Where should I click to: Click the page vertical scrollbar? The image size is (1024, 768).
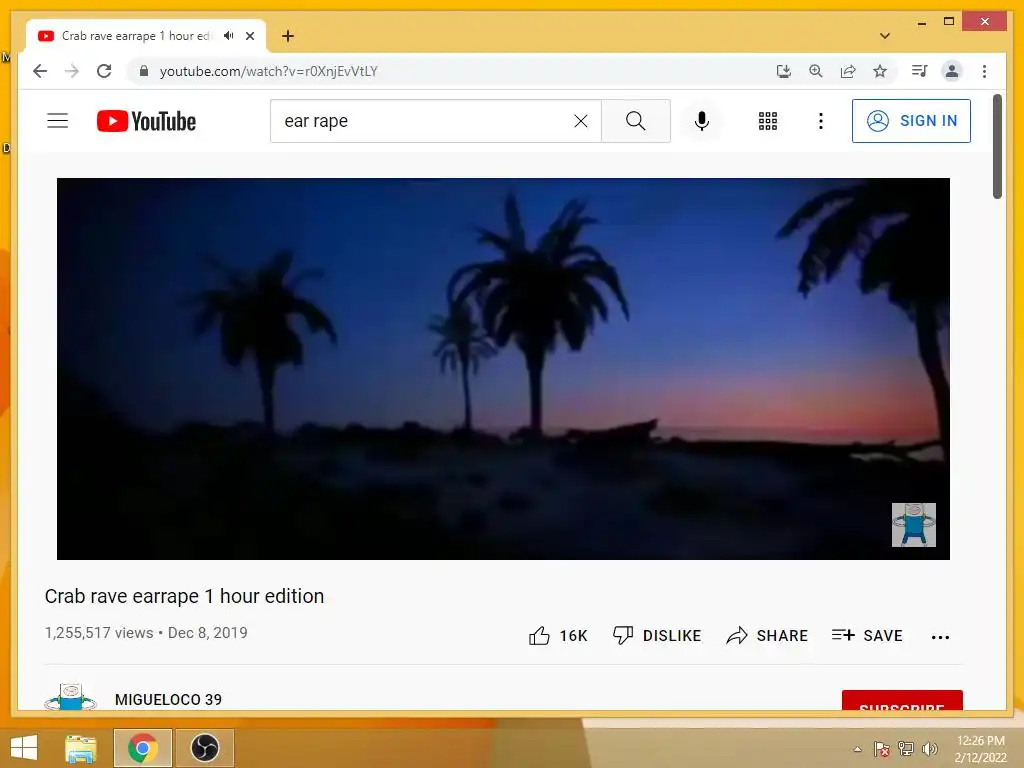pyautogui.click(x=997, y=146)
